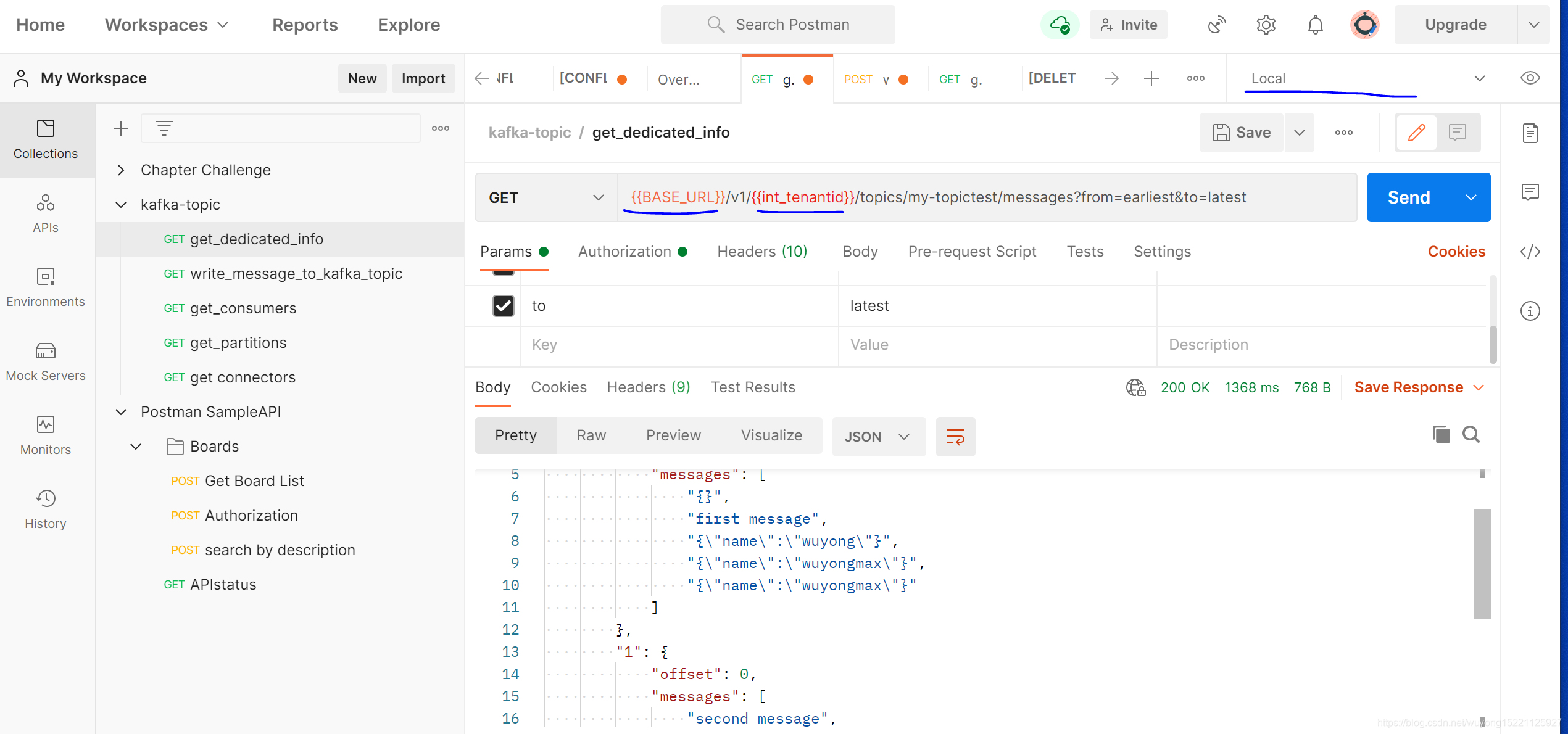1568x734 pixels.
Task: Switch to edit mode pencil icon
Action: (1416, 132)
